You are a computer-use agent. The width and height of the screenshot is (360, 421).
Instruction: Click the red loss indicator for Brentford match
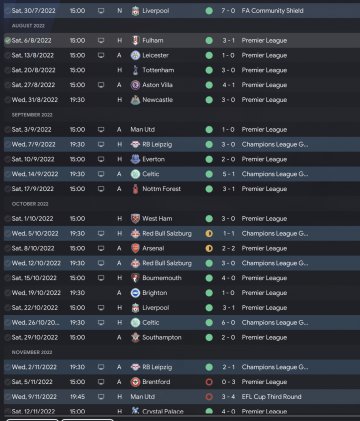[209, 382]
